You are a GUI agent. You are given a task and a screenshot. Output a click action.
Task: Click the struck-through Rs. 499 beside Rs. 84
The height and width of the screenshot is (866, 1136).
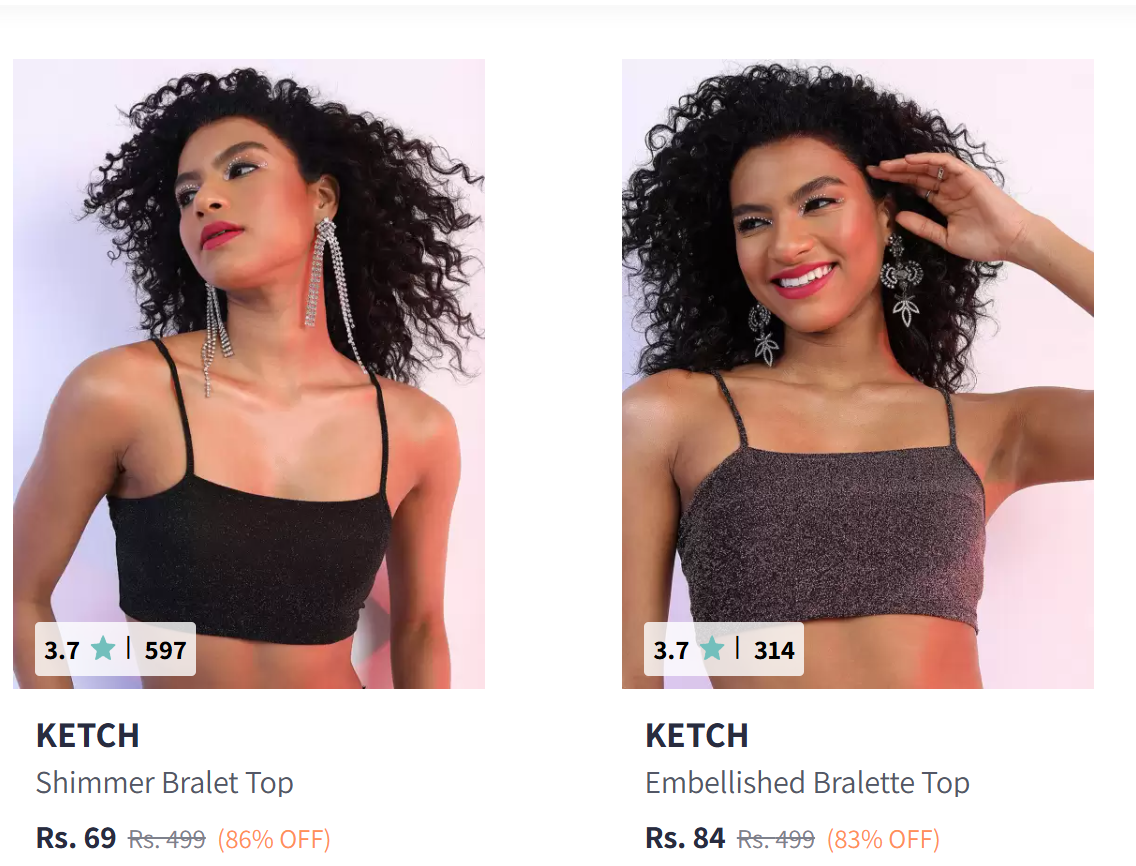(776, 839)
